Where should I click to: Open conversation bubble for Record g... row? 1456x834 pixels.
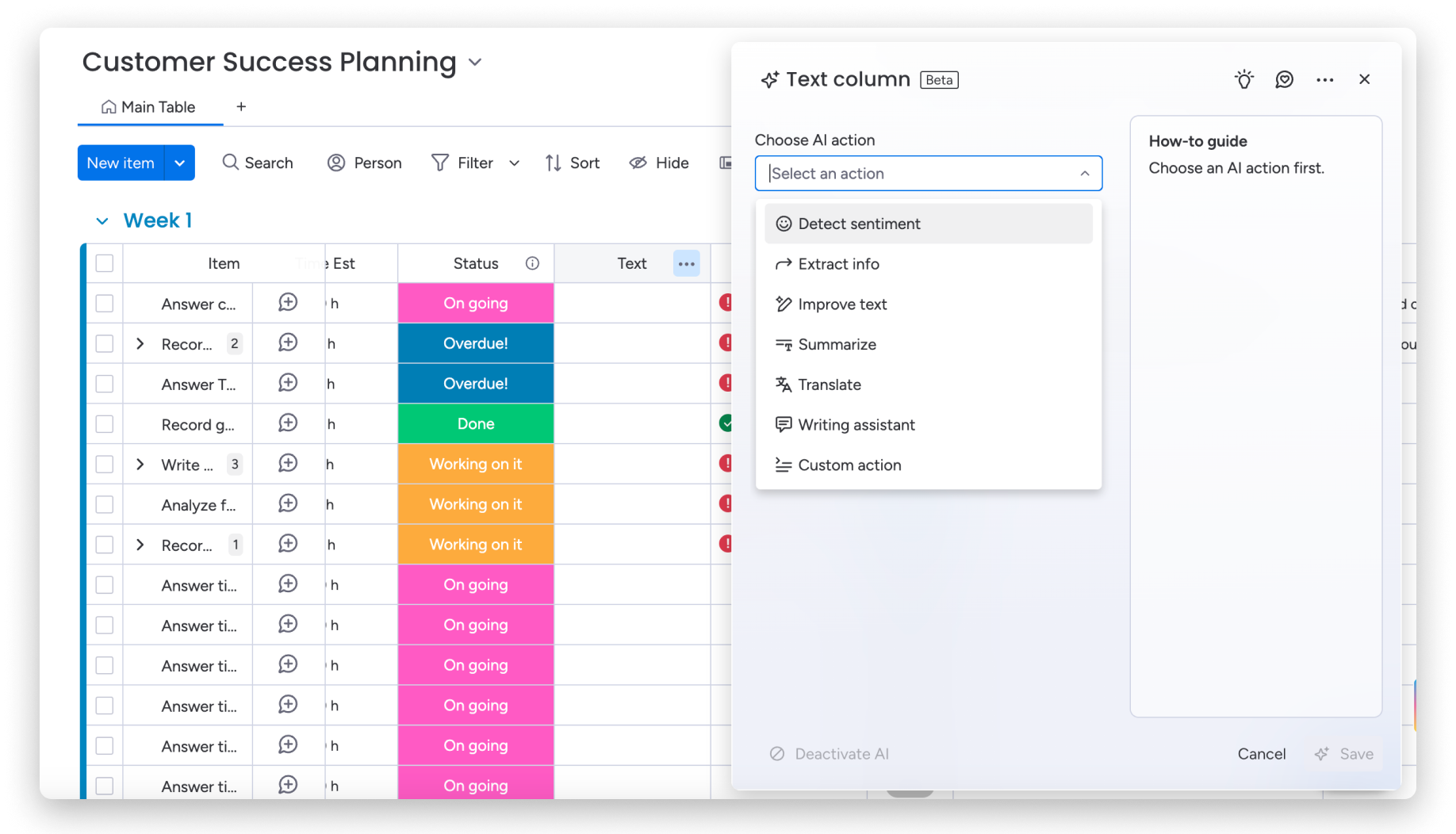click(x=288, y=423)
